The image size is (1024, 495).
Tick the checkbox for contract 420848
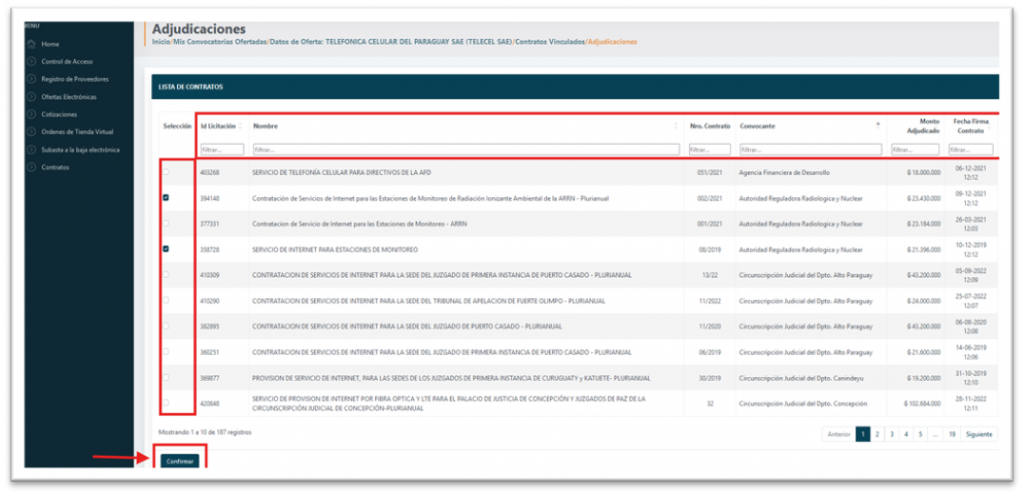(166, 403)
